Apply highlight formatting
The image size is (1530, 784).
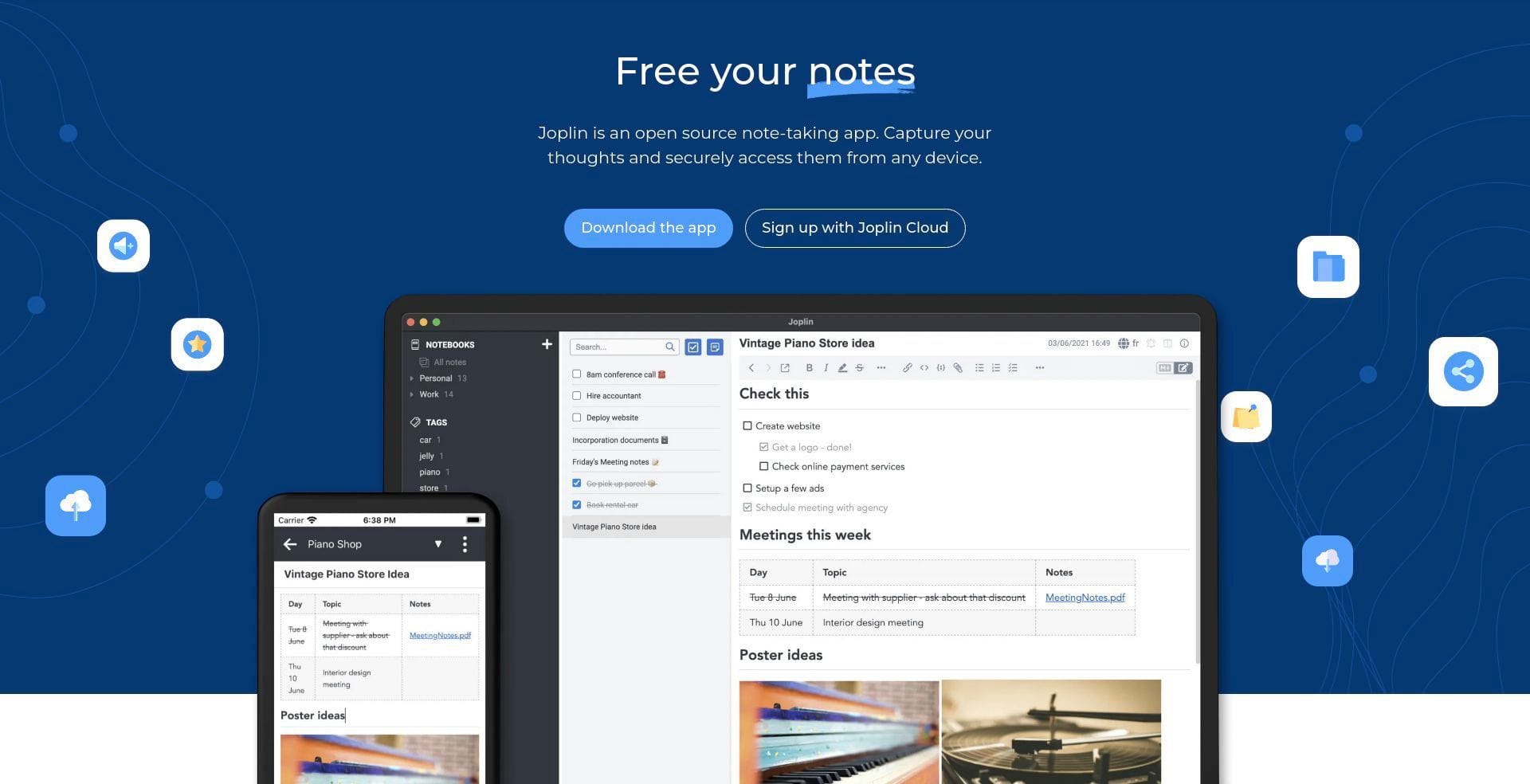[842, 368]
